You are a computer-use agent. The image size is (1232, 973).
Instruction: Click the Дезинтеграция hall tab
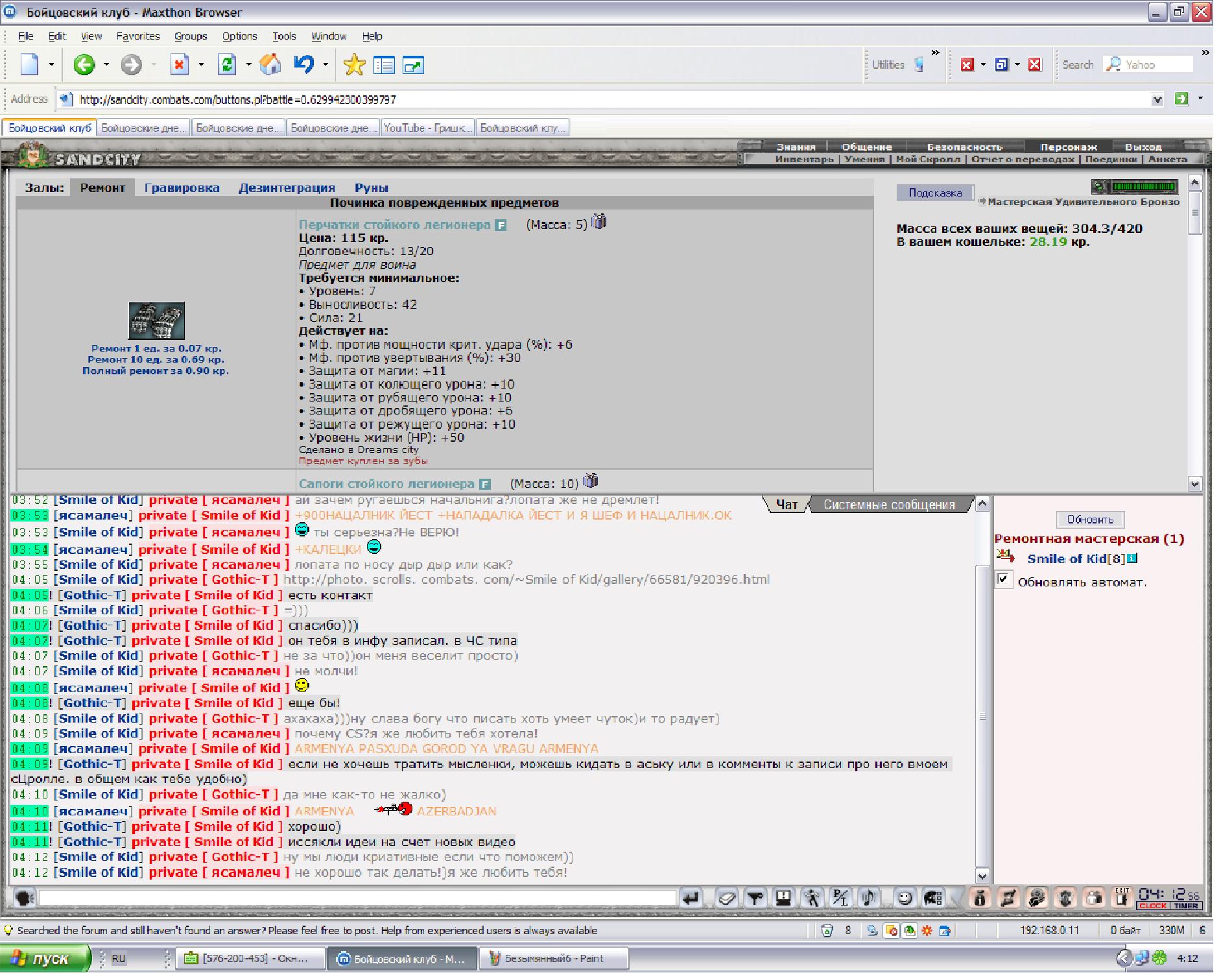(x=287, y=188)
